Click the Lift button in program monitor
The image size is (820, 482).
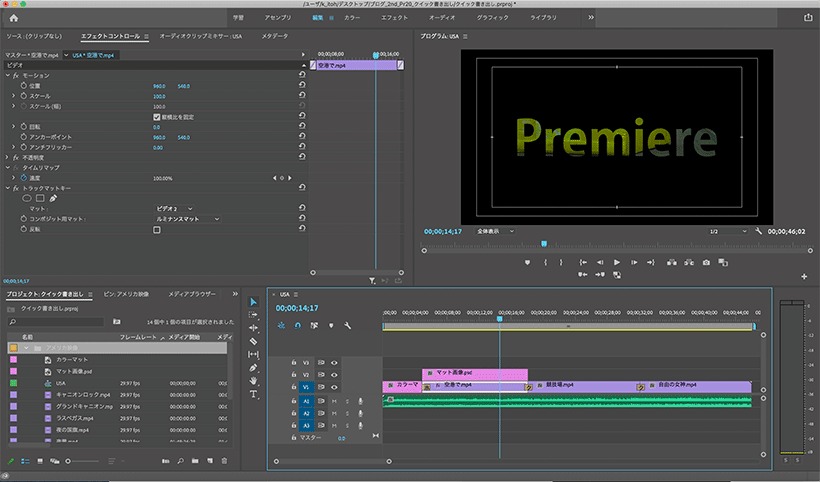point(671,262)
